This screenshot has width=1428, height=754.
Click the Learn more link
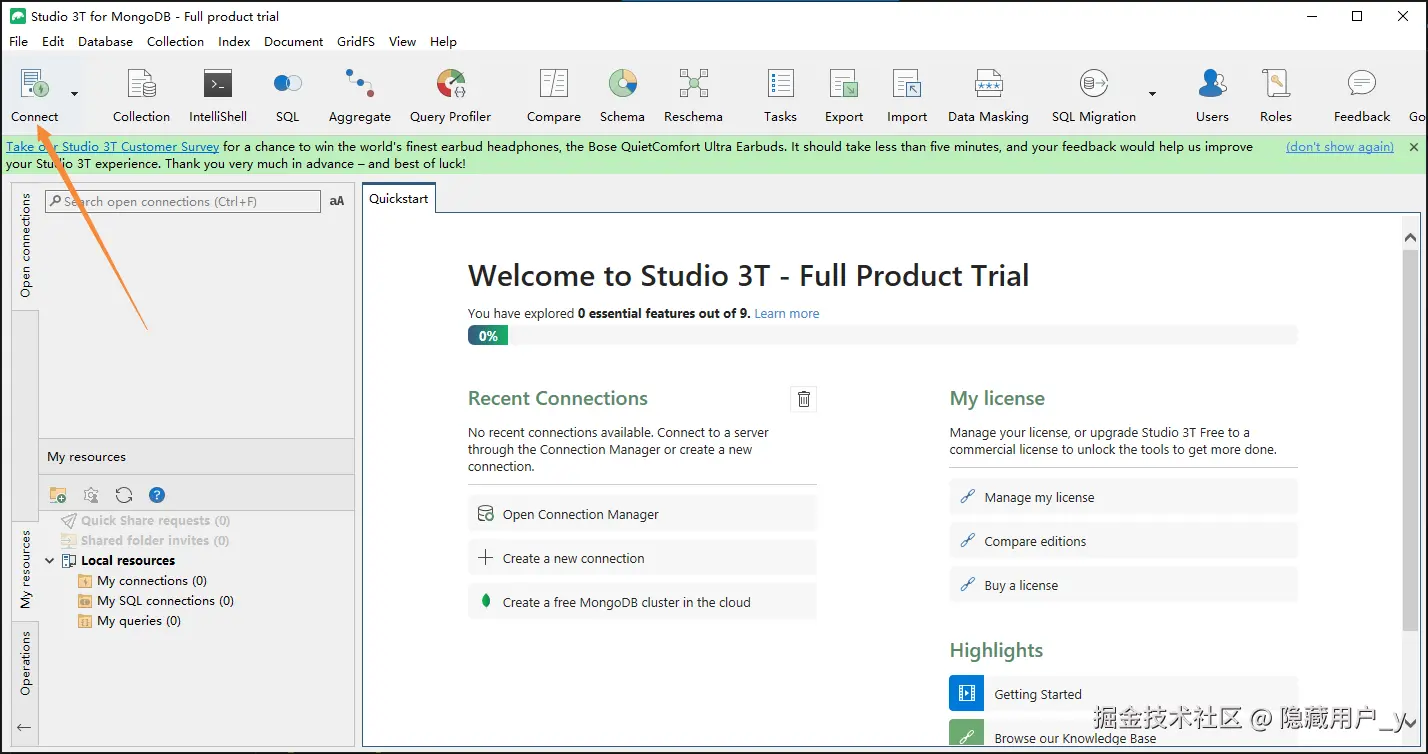point(786,313)
